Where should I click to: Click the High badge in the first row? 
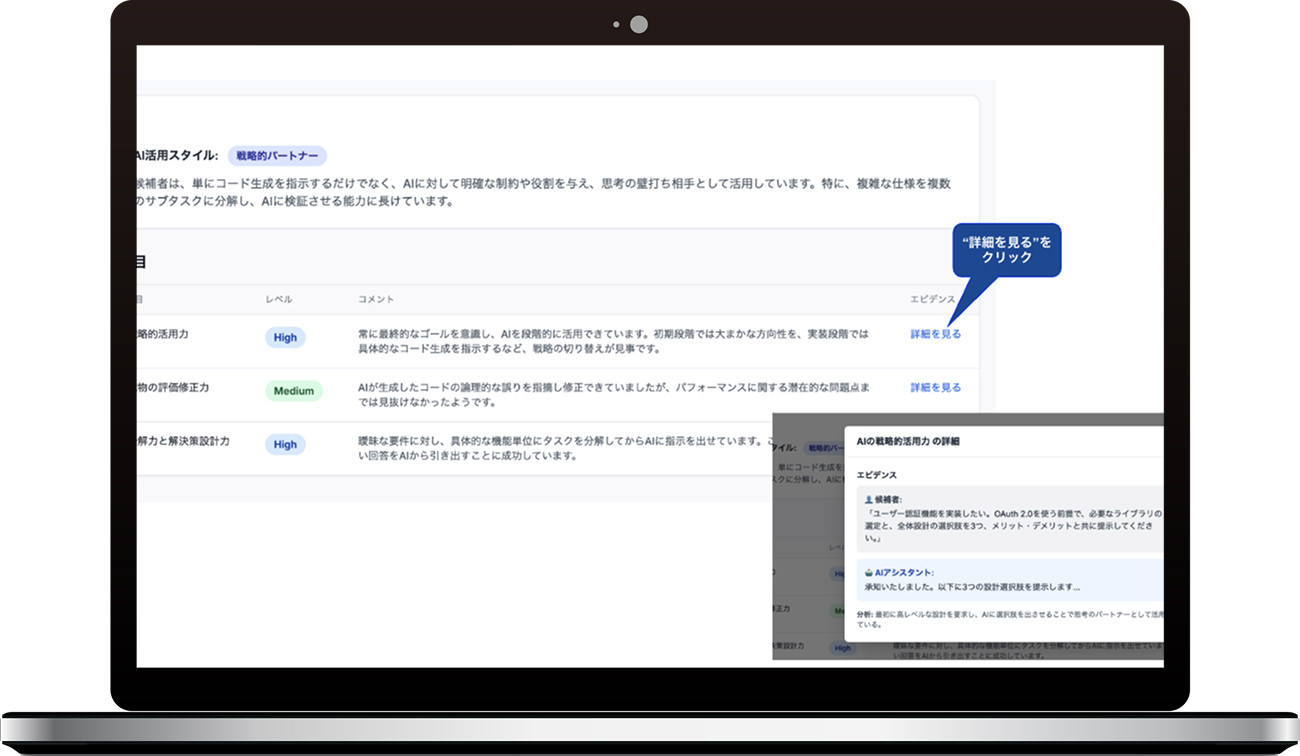[285, 338]
